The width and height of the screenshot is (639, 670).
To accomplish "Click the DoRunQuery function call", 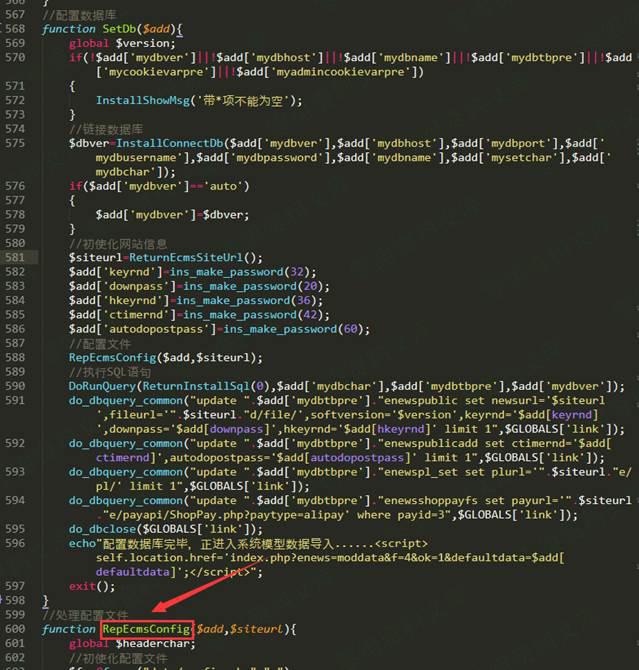I will [102, 386].
